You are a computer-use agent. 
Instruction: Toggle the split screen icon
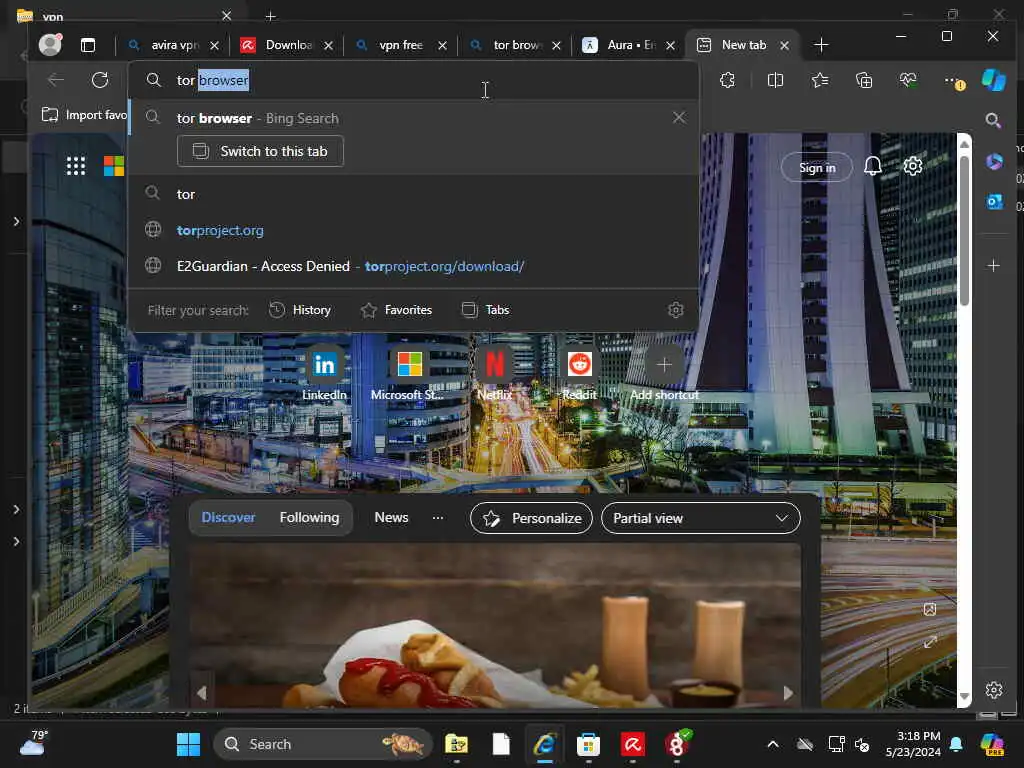click(x=775, y=80)
